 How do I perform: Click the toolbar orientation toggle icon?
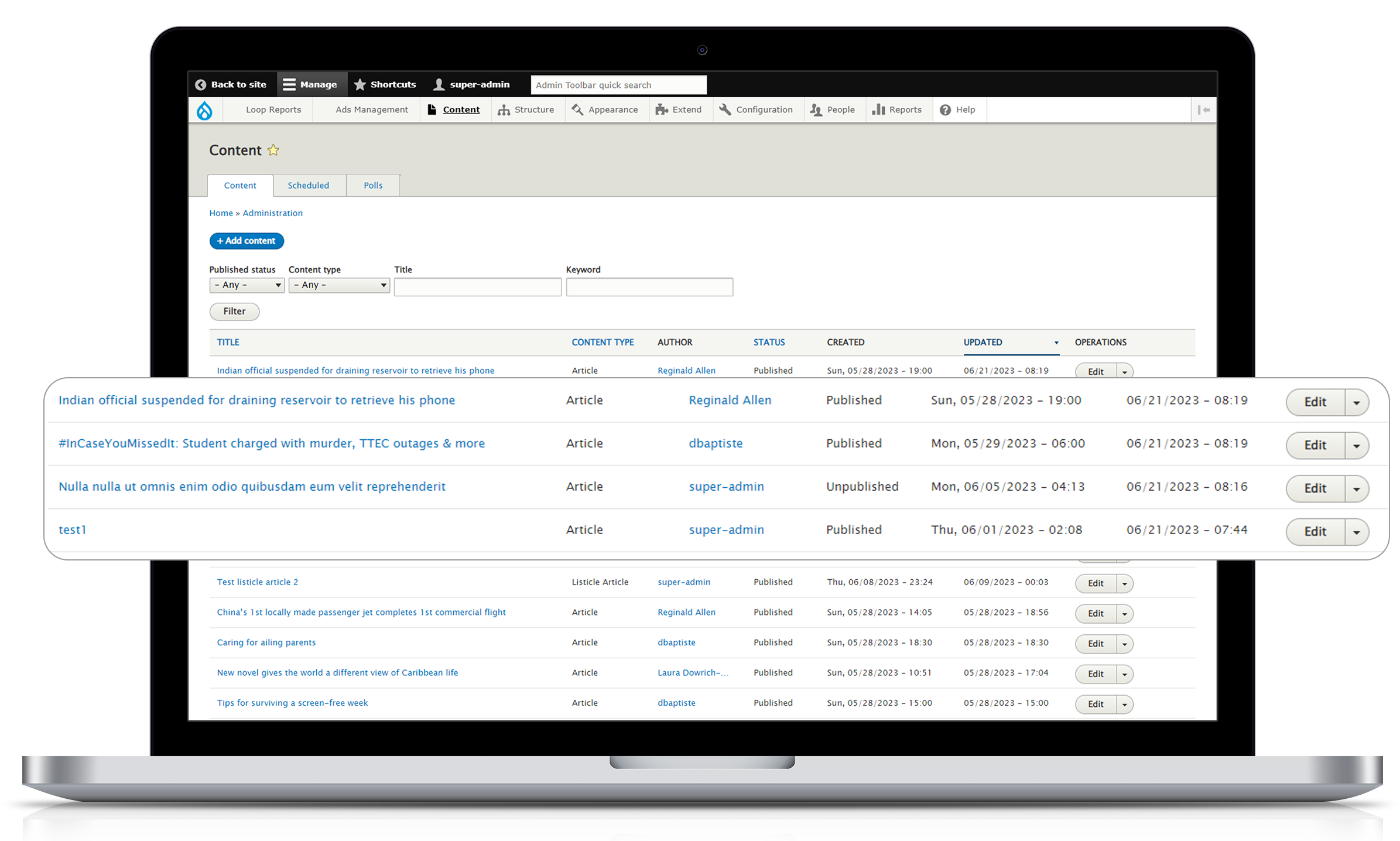[1204, 110]
